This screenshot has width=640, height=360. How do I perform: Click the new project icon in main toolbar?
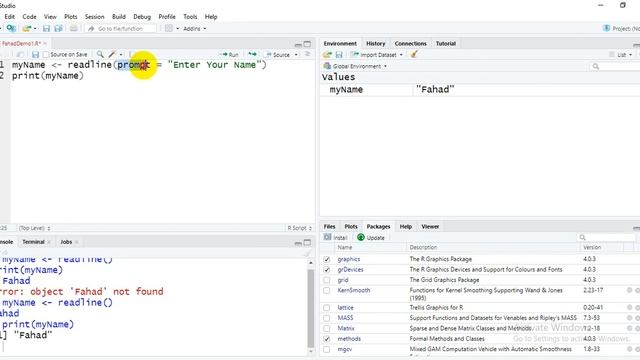pos(11,29)
